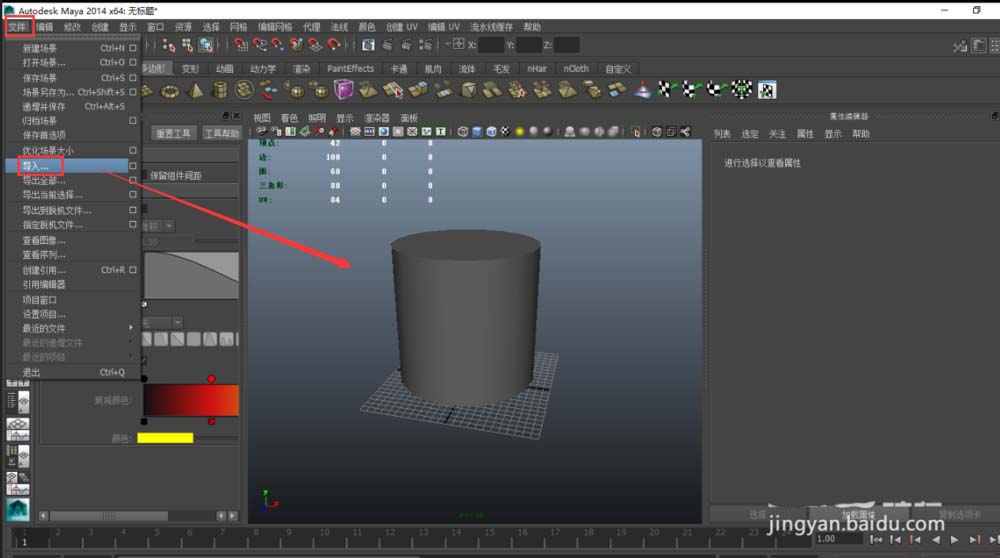The width and height of the screenshot is (1000, 558).
Task: Click the grid toggle icon in viewport toolbar
Action: (355, 131)
